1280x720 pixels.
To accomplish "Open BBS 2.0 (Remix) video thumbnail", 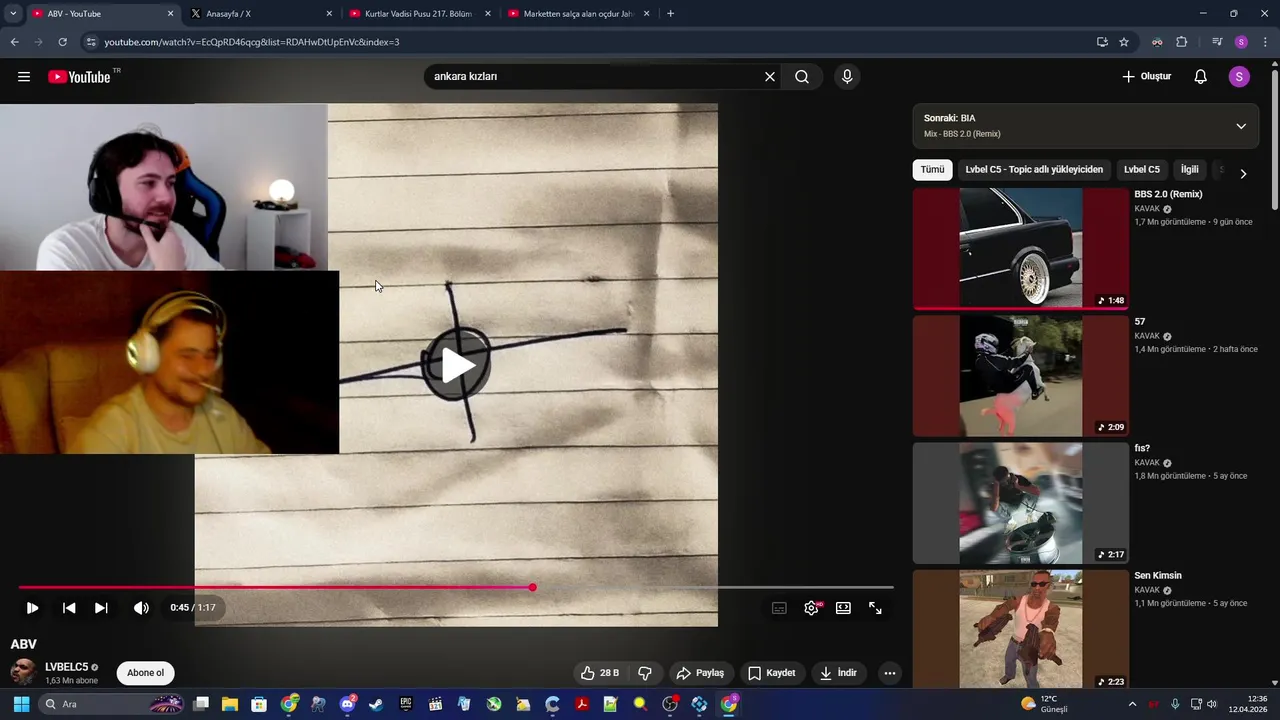I will pyautogui.click(x=1020, y=248).
